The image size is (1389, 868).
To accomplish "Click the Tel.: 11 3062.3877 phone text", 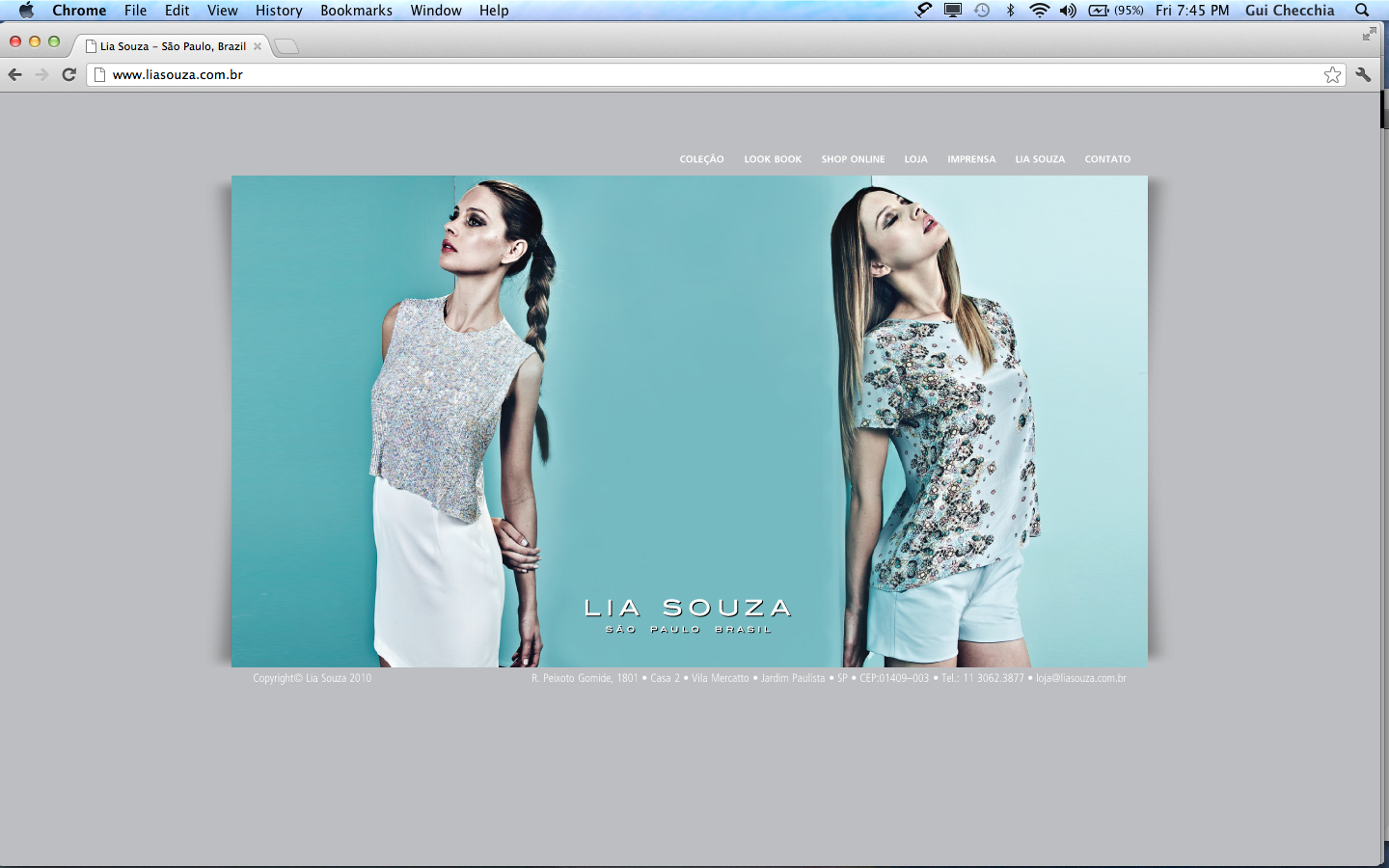I will (983, 678).
